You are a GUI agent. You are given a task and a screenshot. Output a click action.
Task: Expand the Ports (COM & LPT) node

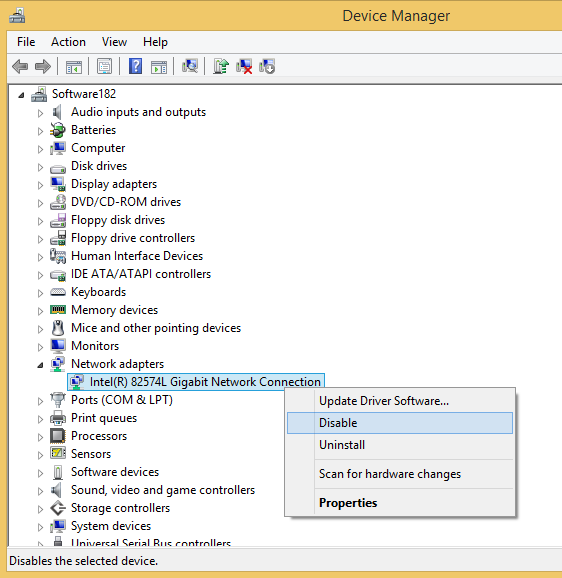40,401
